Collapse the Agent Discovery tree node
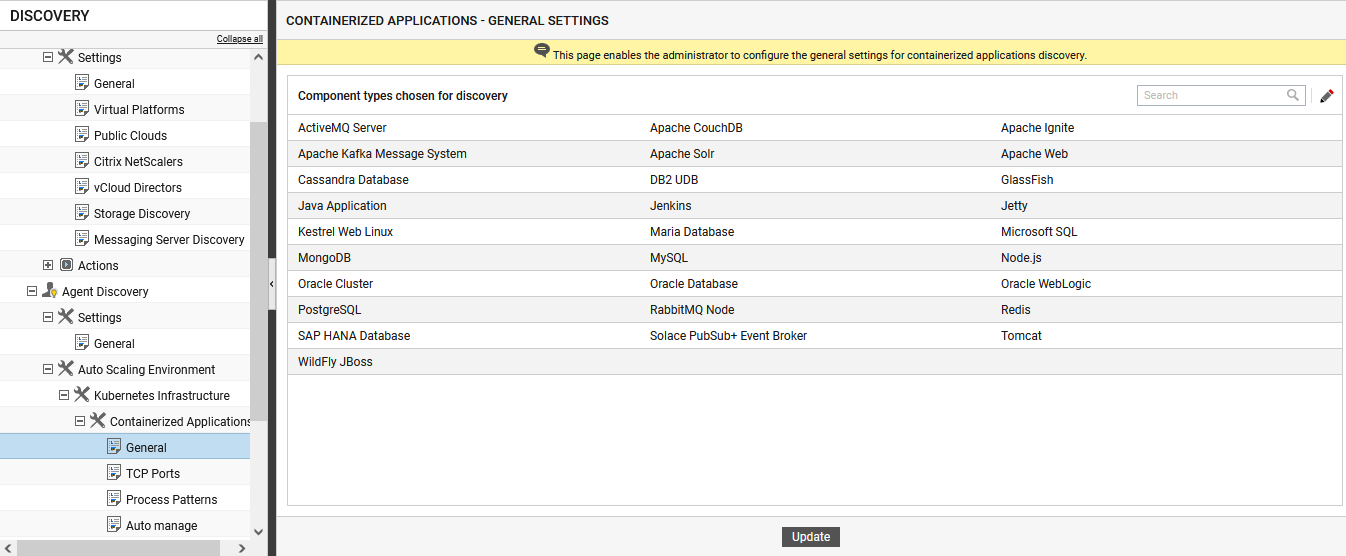 point(32,291)
